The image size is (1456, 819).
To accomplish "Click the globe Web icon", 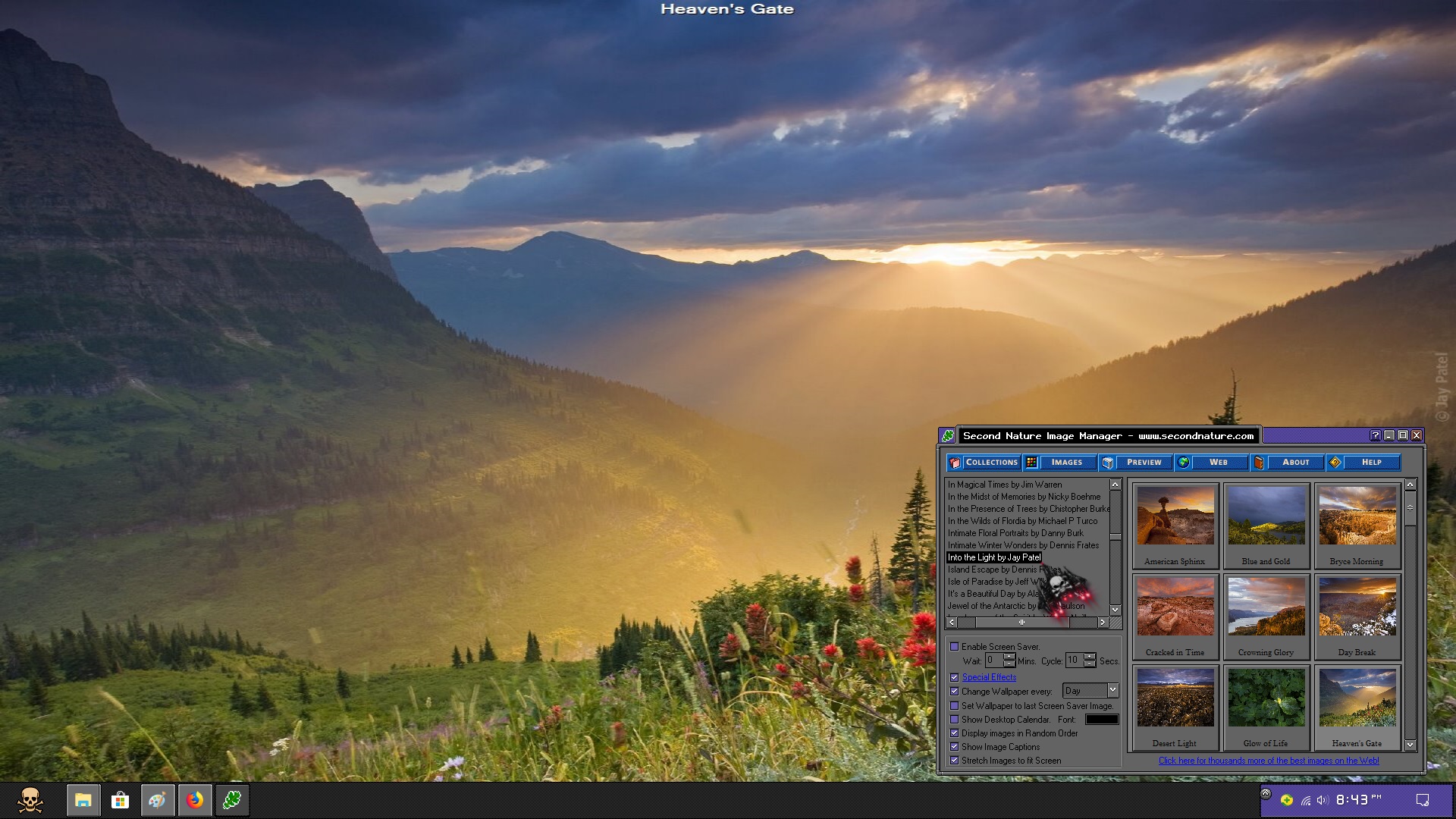I will (x=1184, y=463).
